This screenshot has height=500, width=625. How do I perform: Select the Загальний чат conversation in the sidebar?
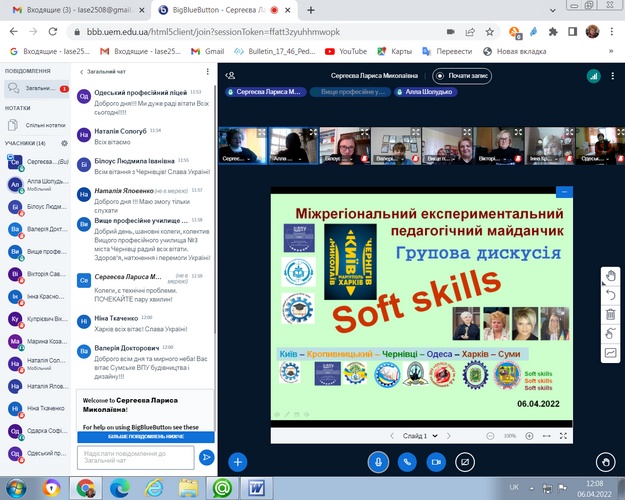38,89
